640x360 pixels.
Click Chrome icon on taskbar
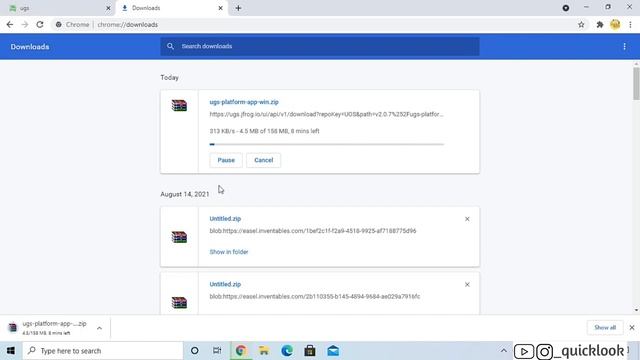(240, 351)
